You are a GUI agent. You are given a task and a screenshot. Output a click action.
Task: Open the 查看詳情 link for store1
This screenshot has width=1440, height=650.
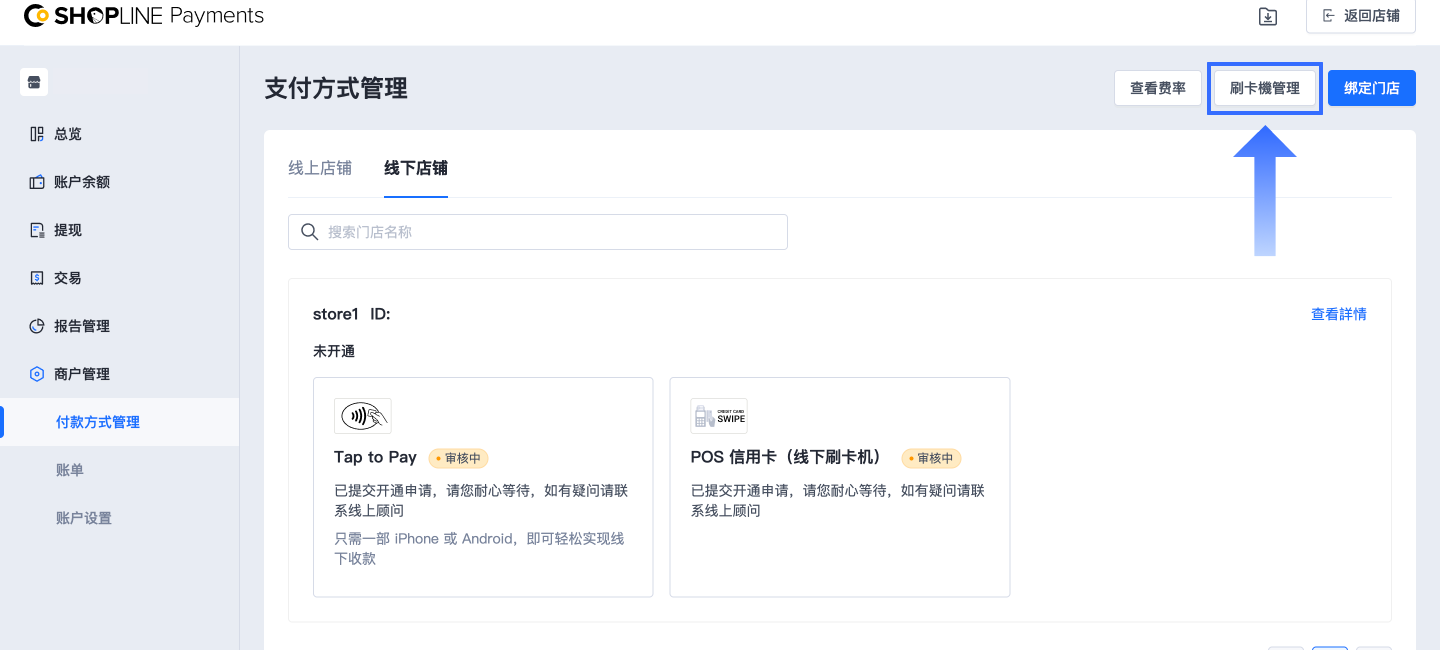(x=1338, y=314)
